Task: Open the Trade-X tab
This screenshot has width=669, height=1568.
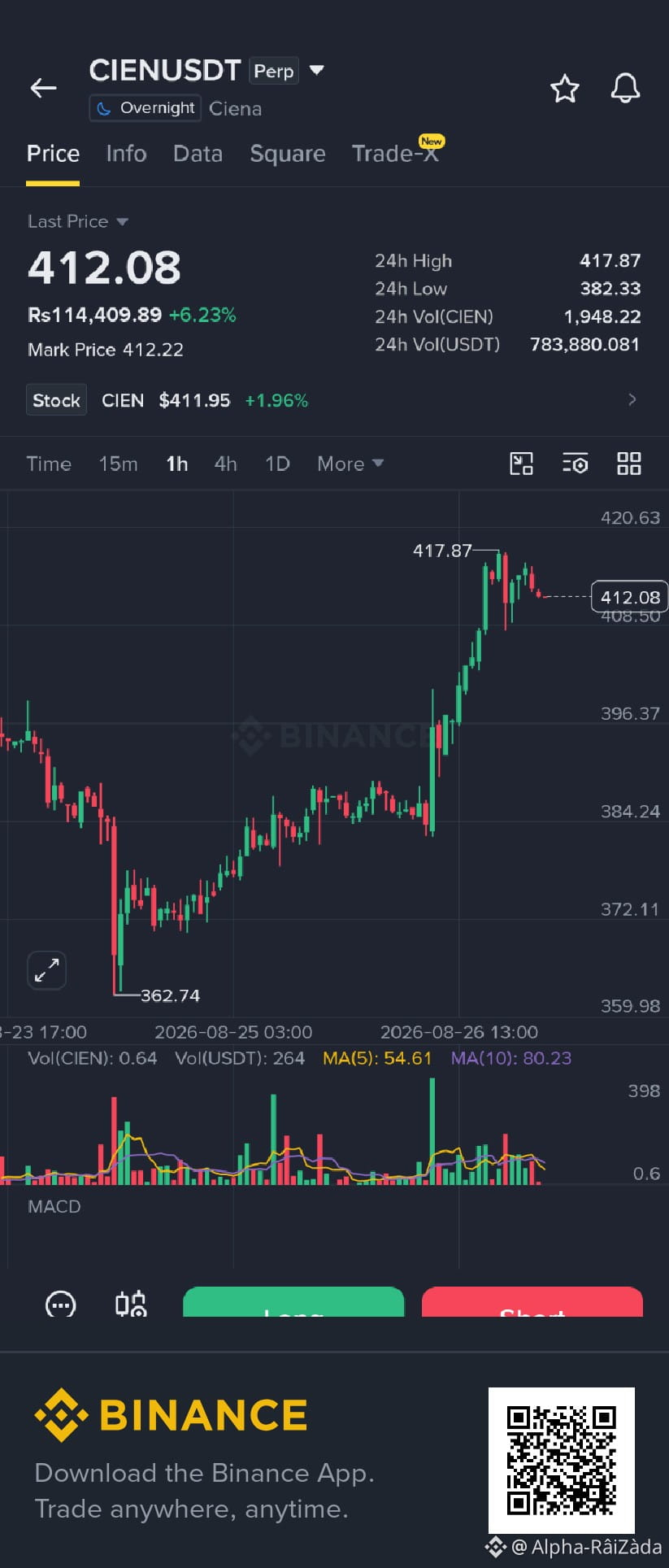Action: click(396, 154)
